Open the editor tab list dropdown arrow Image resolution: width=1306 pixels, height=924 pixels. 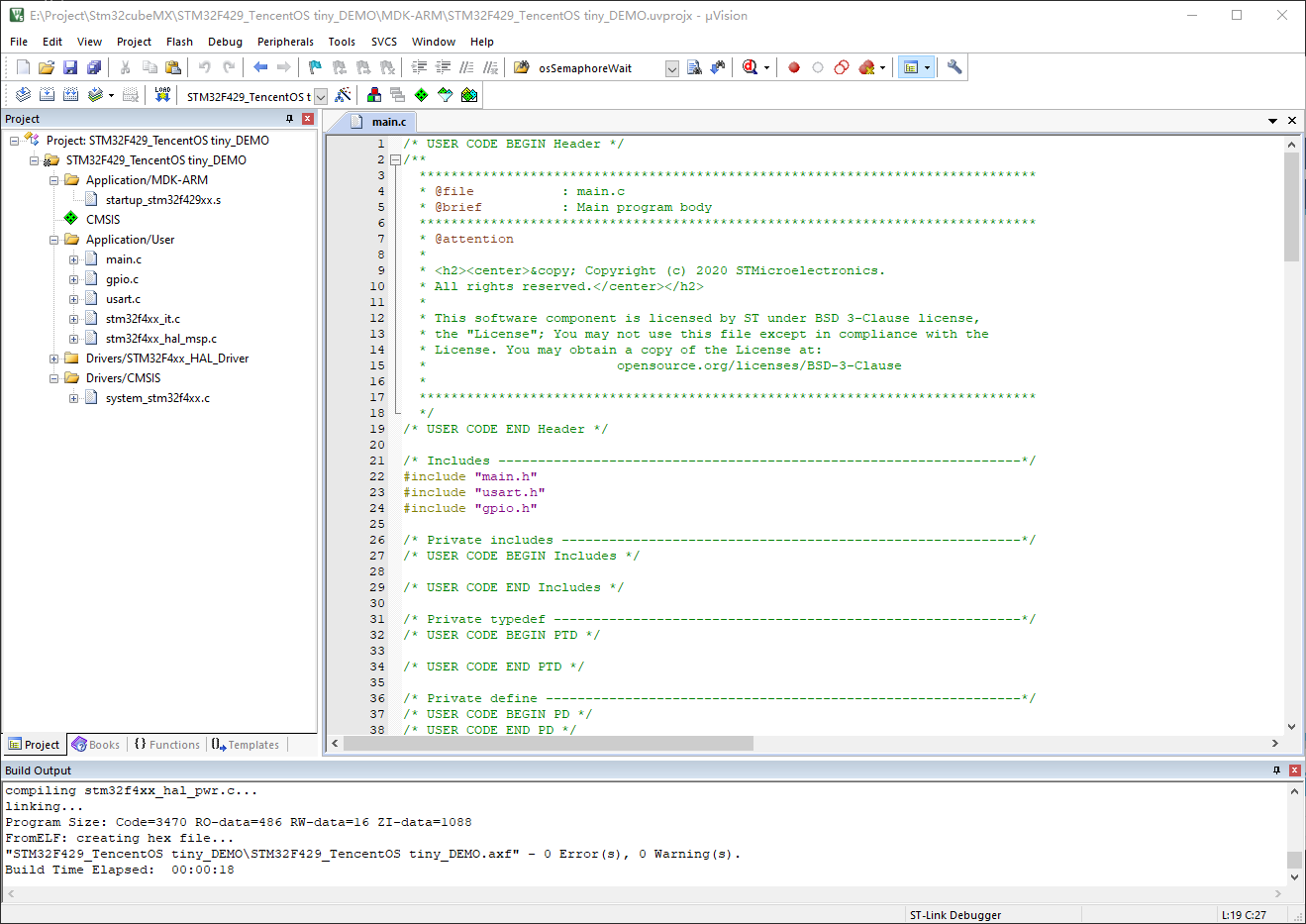[1272, 121]
